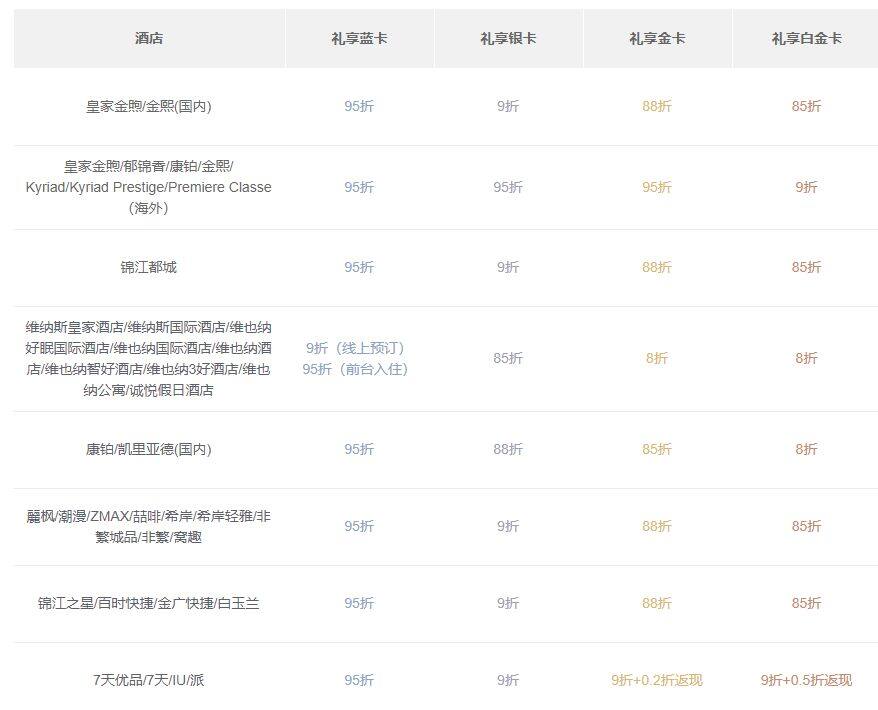Select 88折 gold card cell for 皇家金煦/金熙(国内)

click(657, 106)
